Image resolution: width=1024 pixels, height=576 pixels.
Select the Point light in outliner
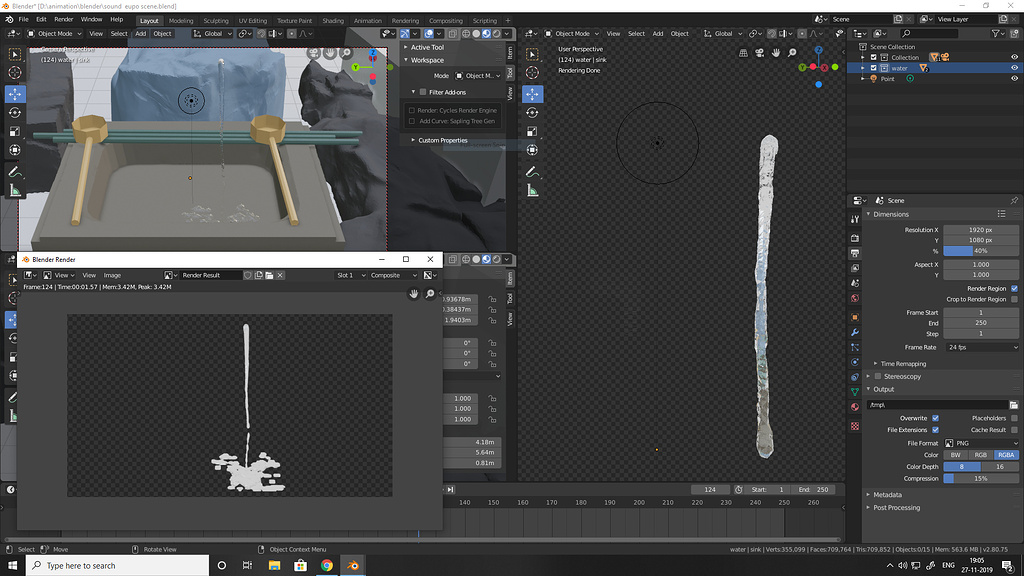887,78
